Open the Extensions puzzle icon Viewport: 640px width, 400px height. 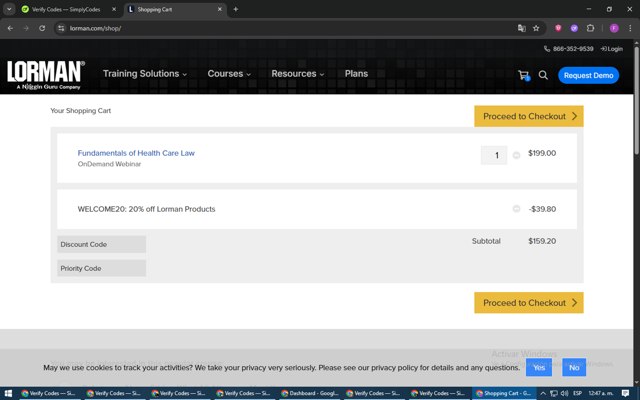pos(590,28)
